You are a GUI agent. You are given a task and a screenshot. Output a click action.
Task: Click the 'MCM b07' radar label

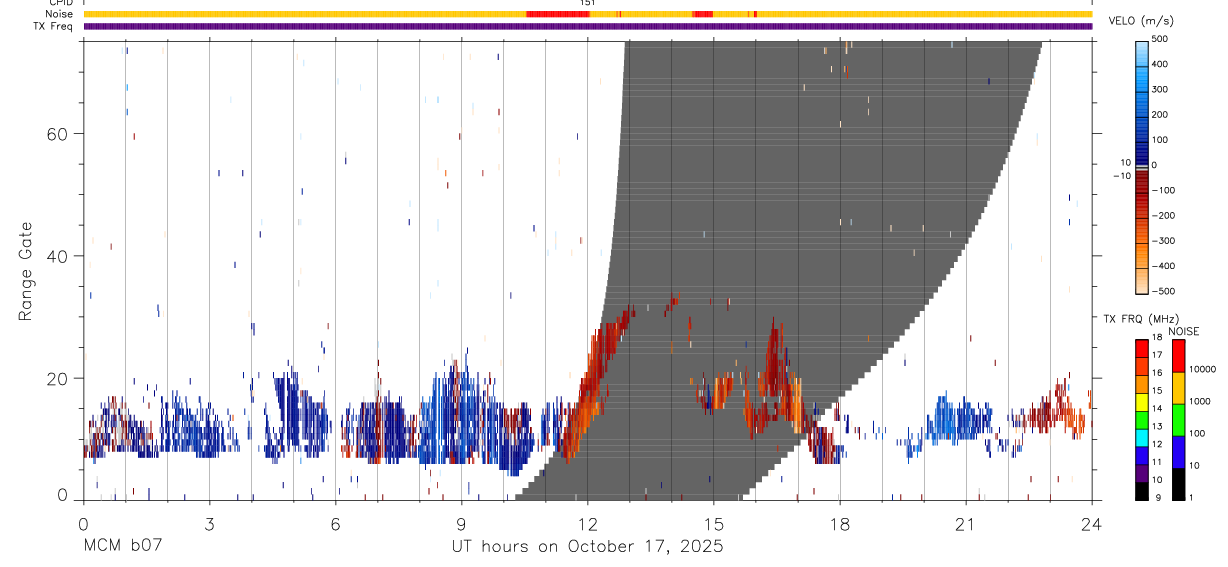point(121,547)
